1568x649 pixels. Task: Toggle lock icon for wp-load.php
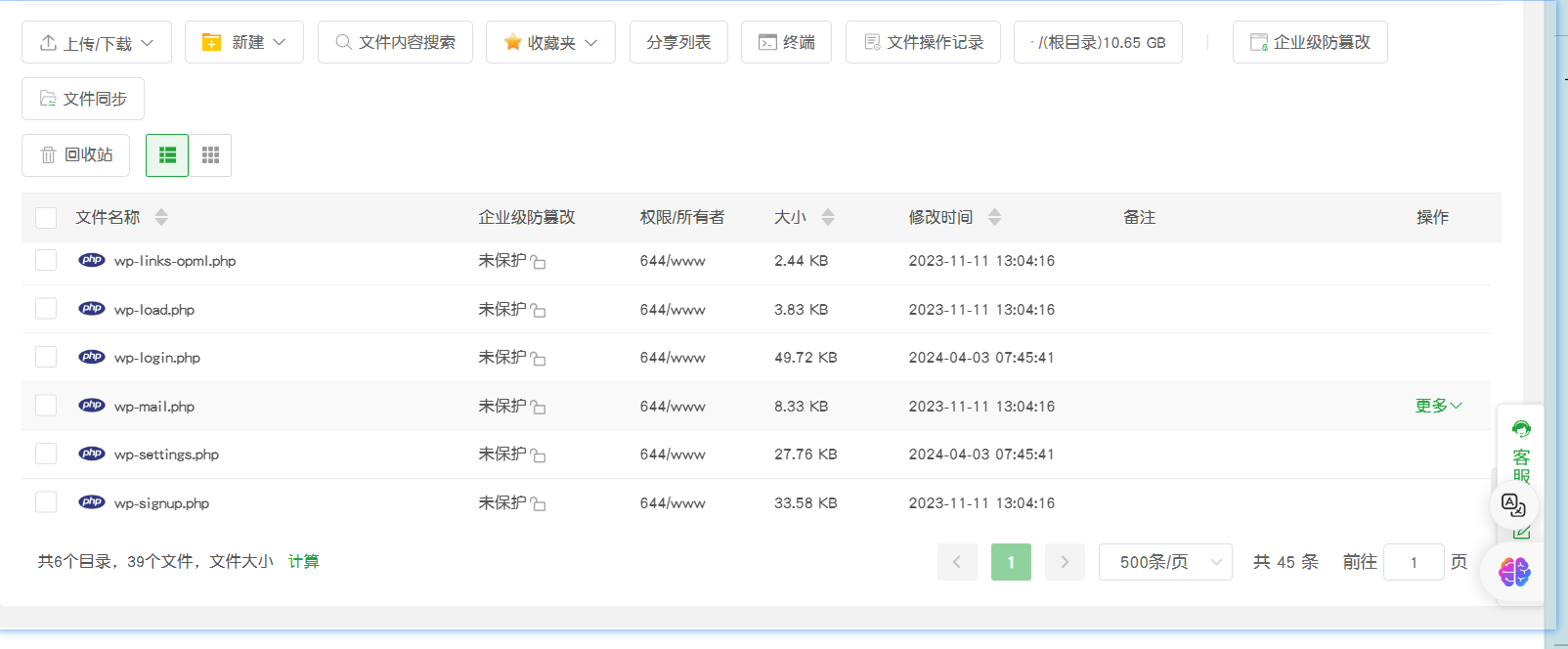[x=538, y=311]
